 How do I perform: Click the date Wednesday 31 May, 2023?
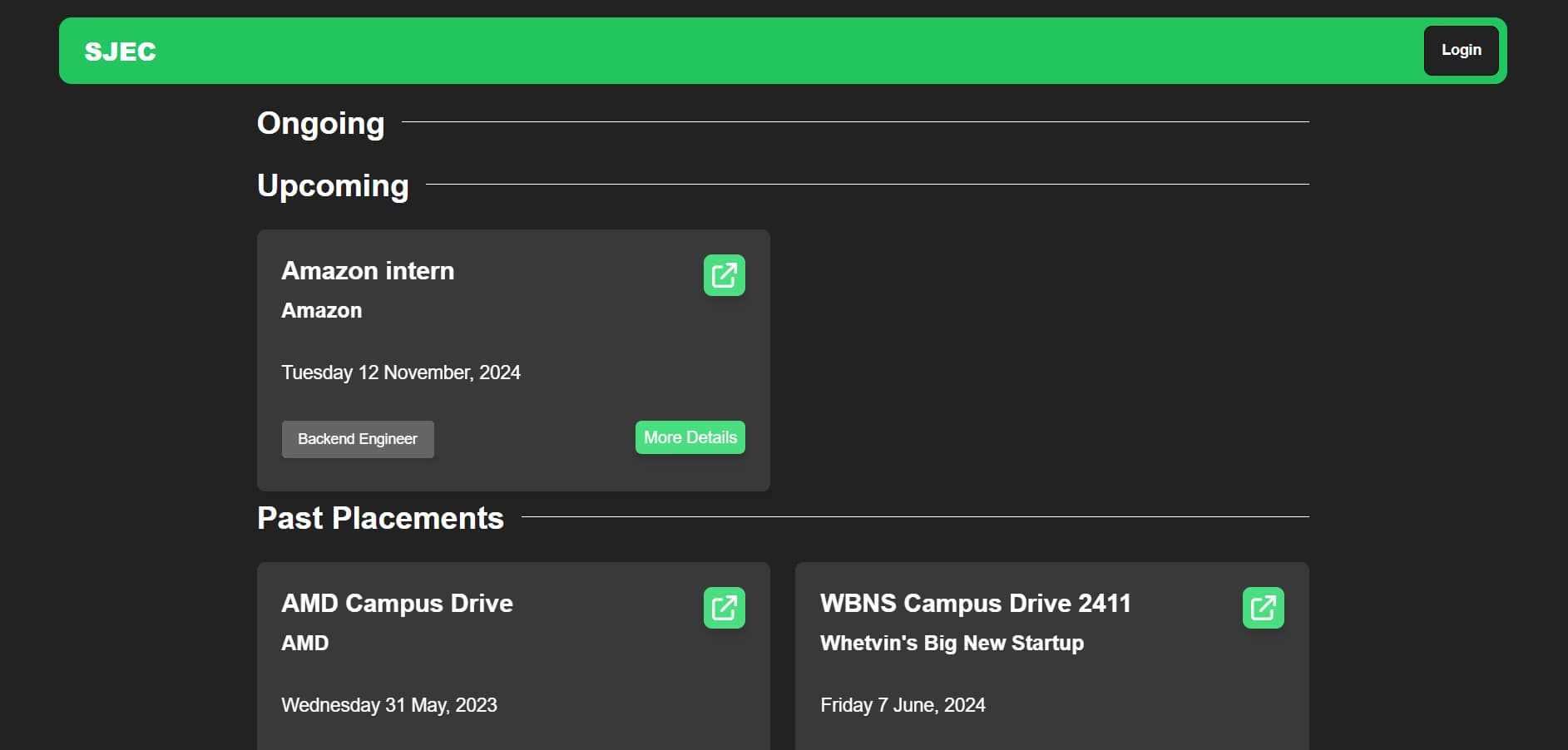pos(389,705)
